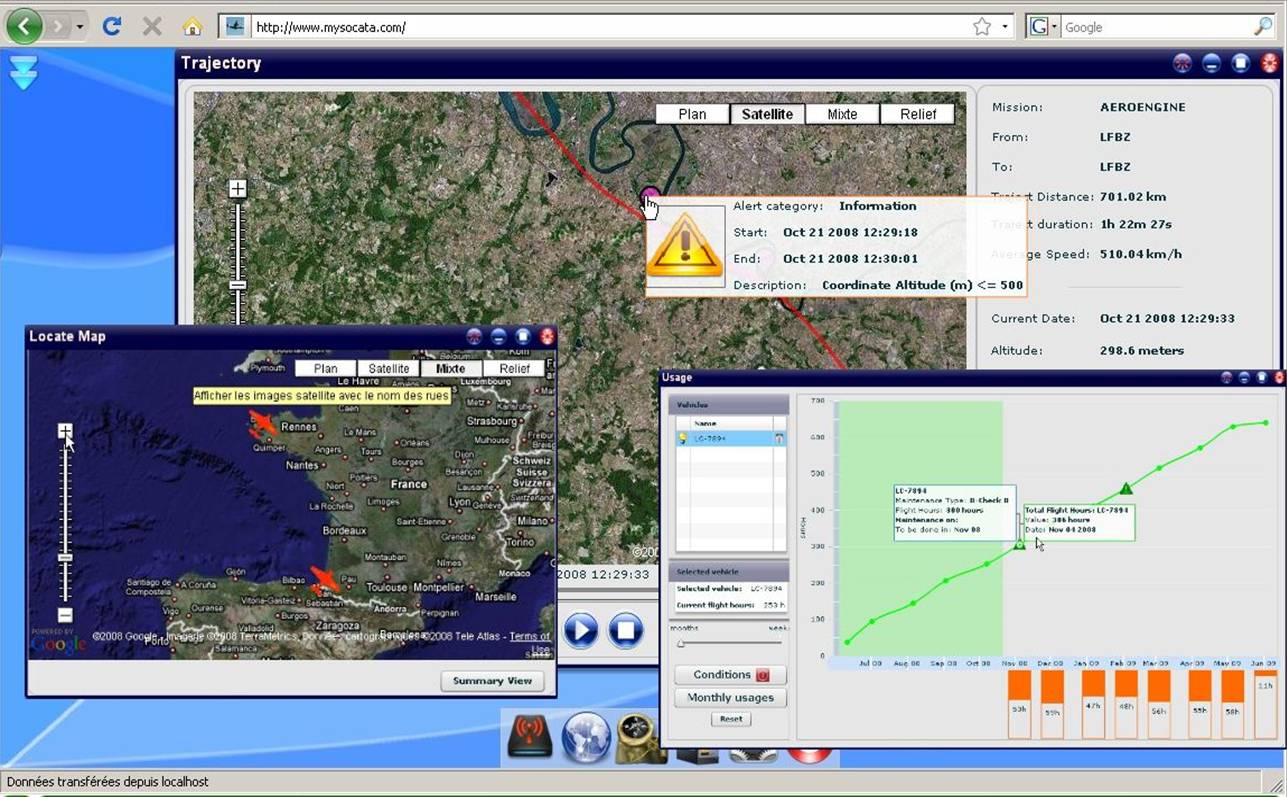Click the browser Home icon
This screenshot has width=1287, height=797.
tap(192, 27)
